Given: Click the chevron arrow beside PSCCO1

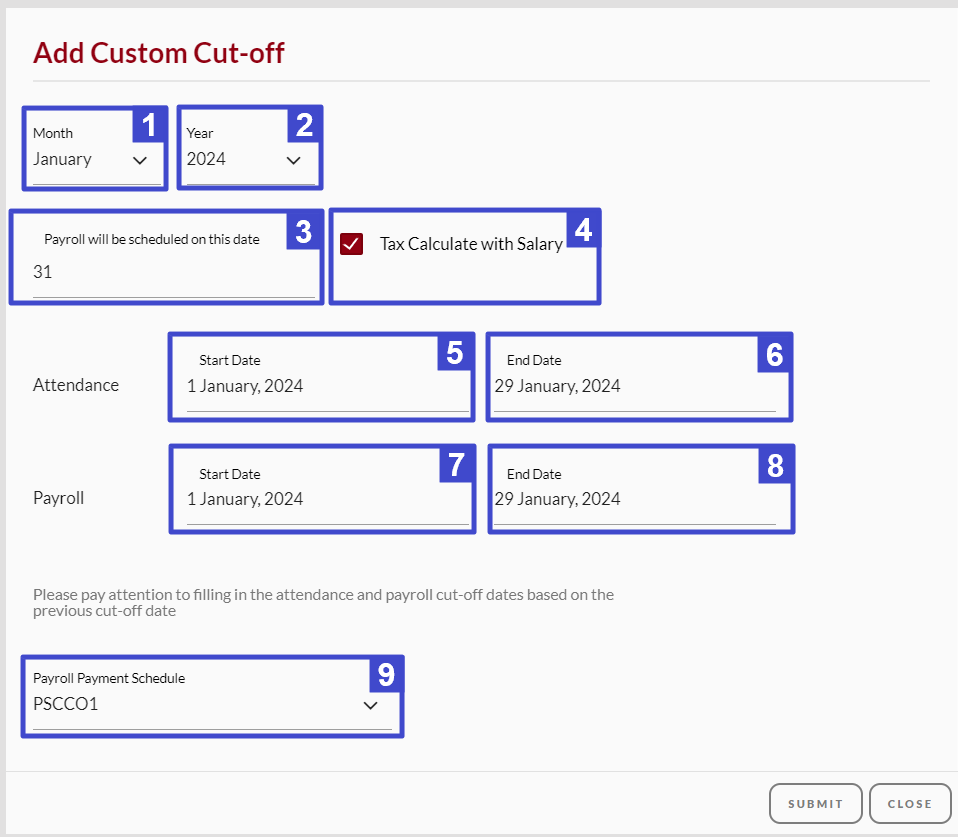Looking at the screenshot, I should click(x=370, y=706).
